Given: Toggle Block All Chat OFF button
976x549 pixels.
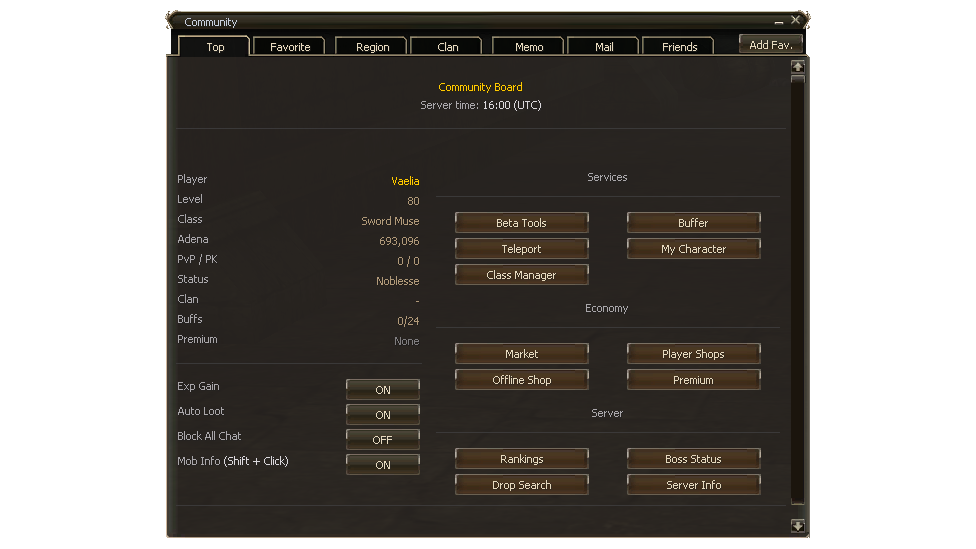Looking at the screenshot, I should point(383,439).
